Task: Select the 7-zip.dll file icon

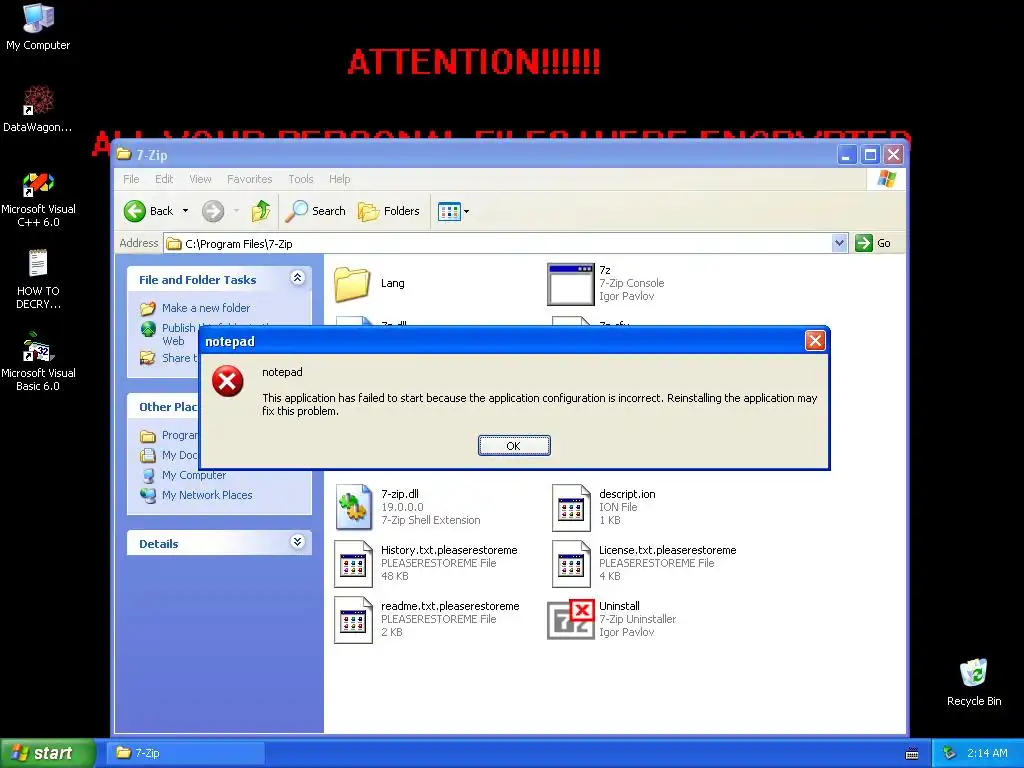Action: pos(353,507)
